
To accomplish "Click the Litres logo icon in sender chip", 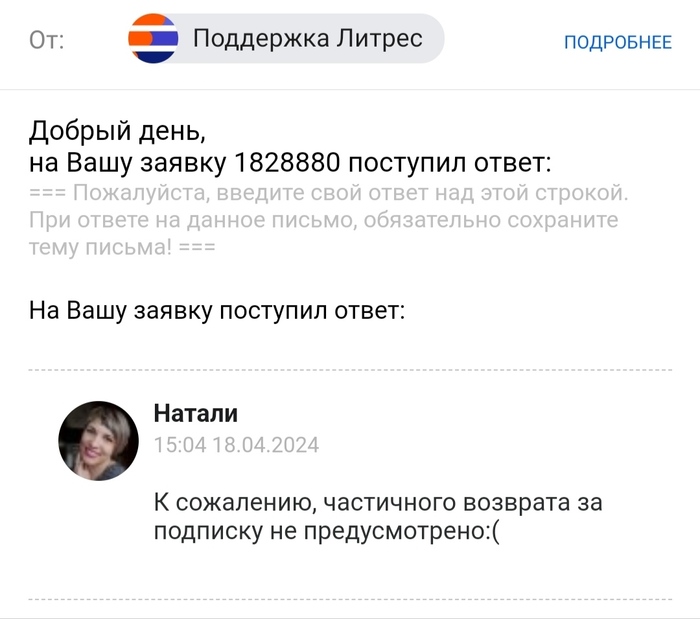I will 153,40.
